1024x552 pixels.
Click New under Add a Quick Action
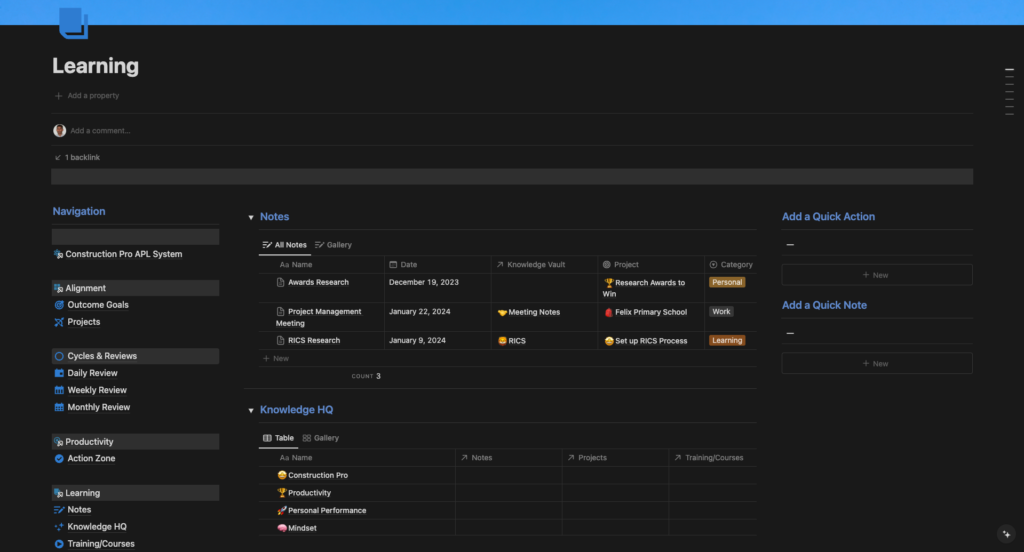[x=876, y=275]
